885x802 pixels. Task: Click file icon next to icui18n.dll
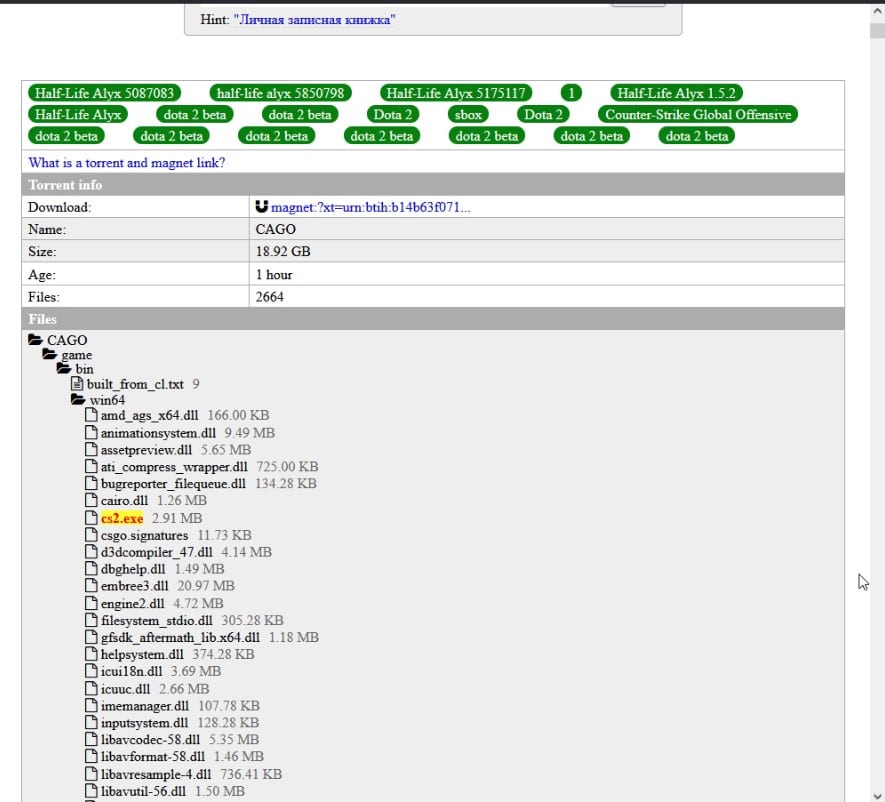91,670
